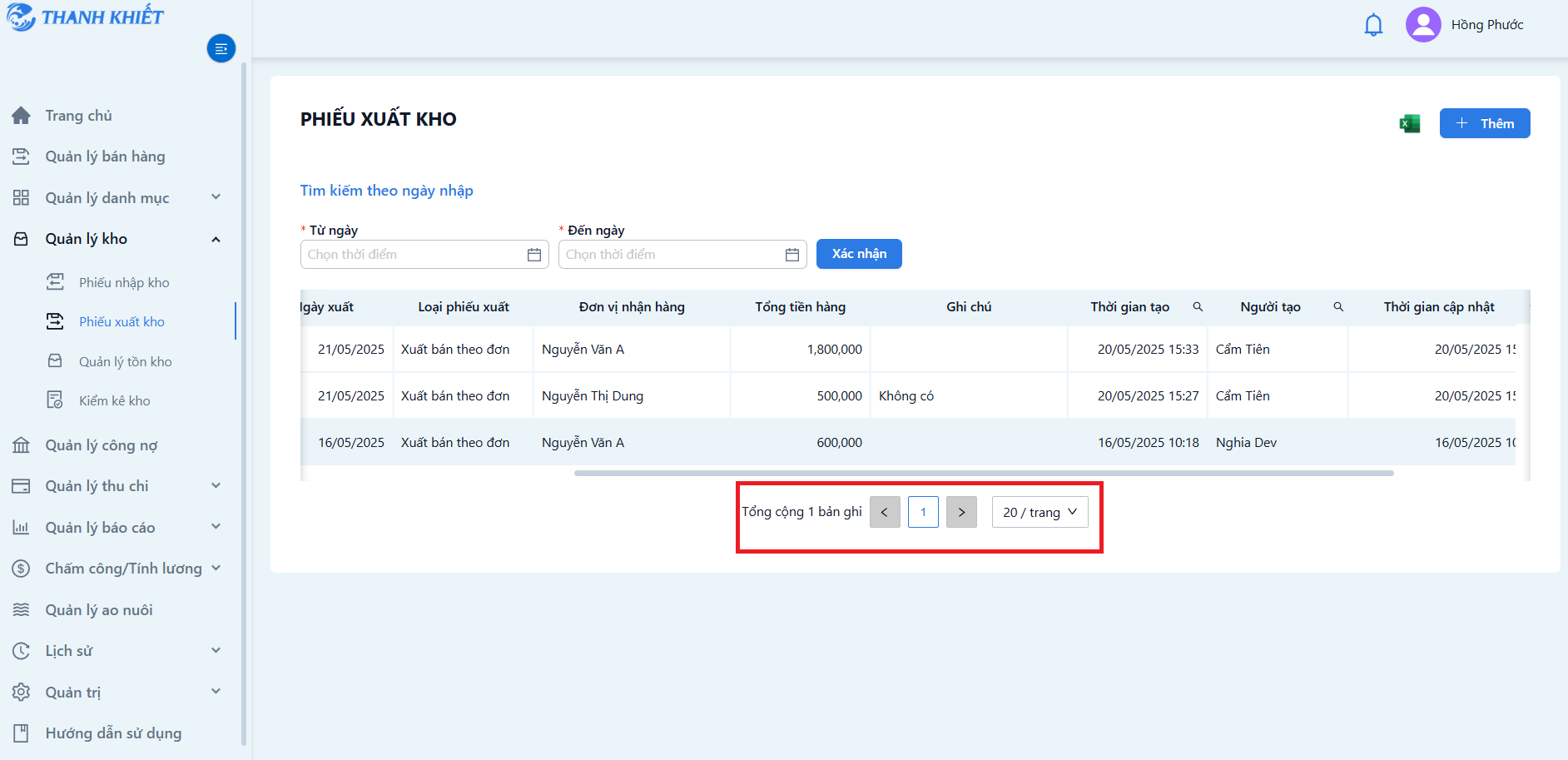Expand Quản trị chevron
Viewport: 1568px width, 760px height.
216,692
